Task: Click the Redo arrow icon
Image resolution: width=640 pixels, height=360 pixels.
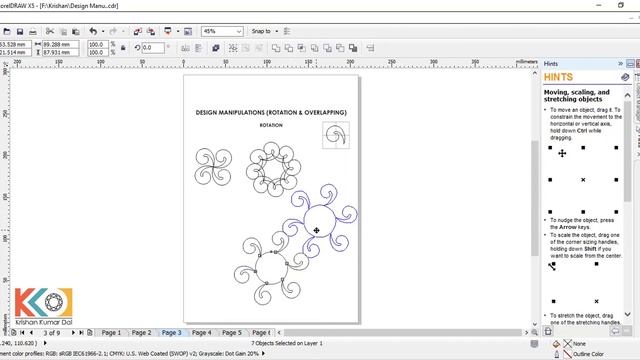Action: 113,31
